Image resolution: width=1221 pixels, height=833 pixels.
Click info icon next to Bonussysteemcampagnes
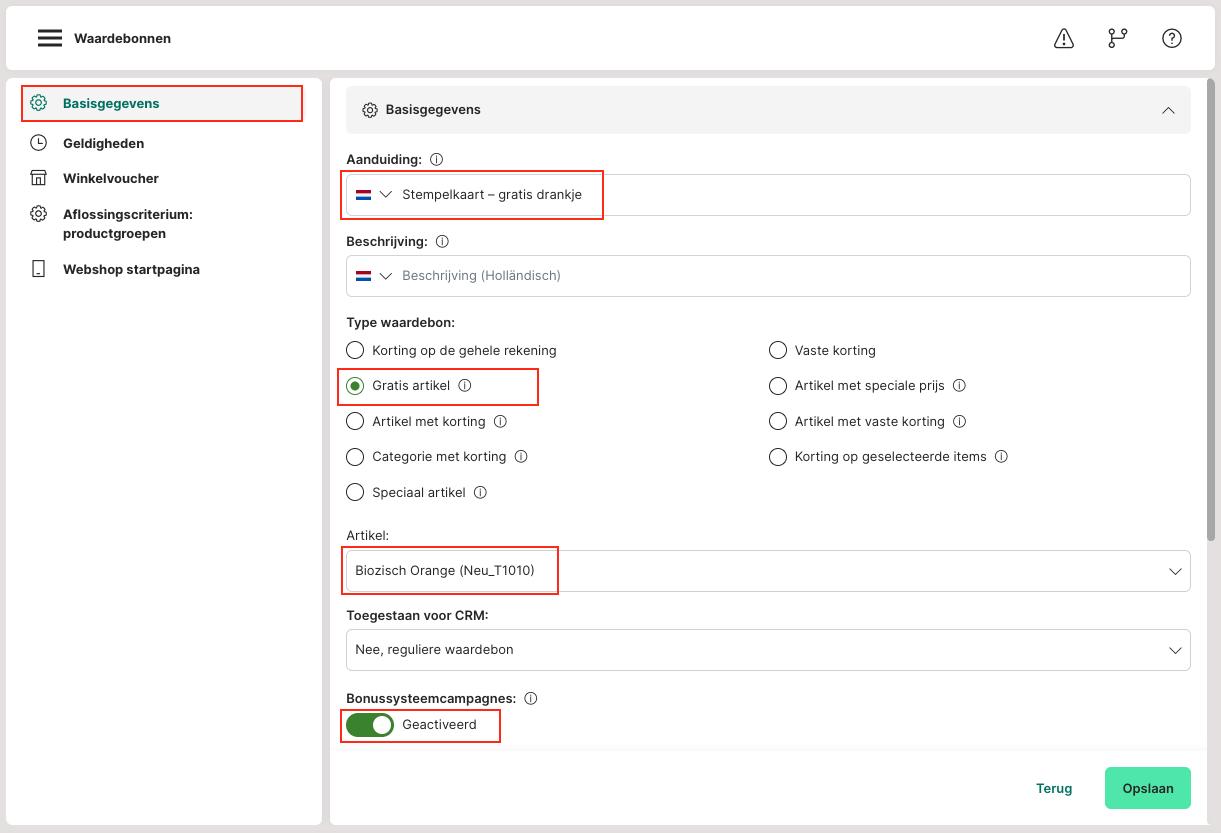click(x=531, y=699)
